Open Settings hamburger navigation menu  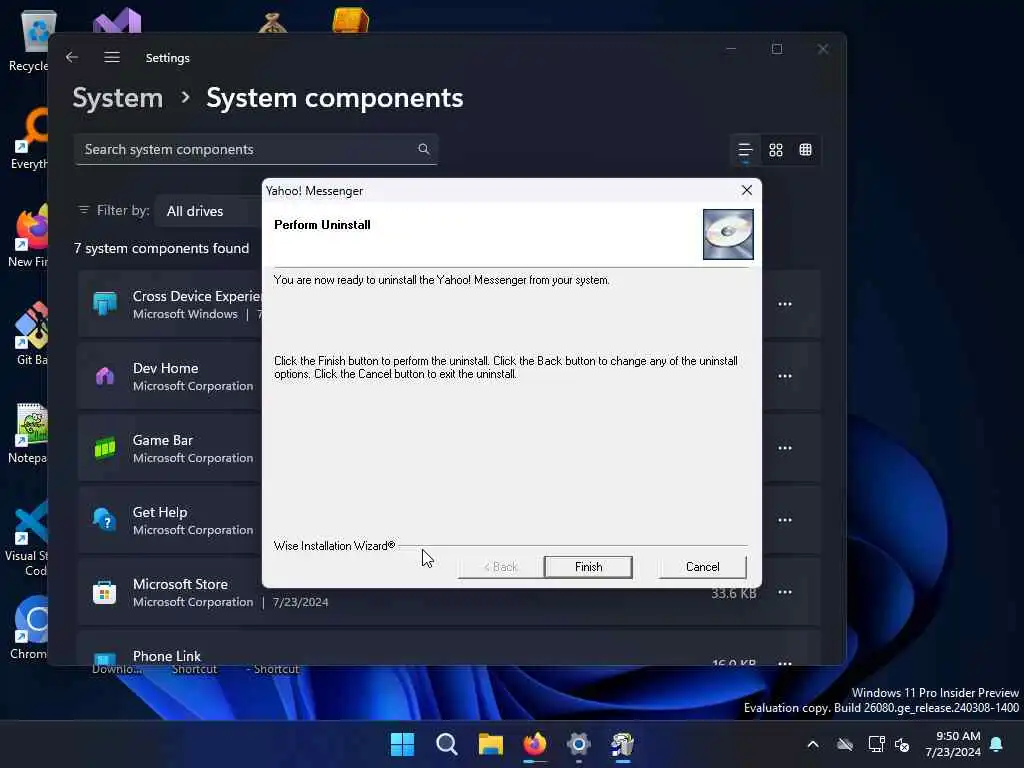pos(112,57)
